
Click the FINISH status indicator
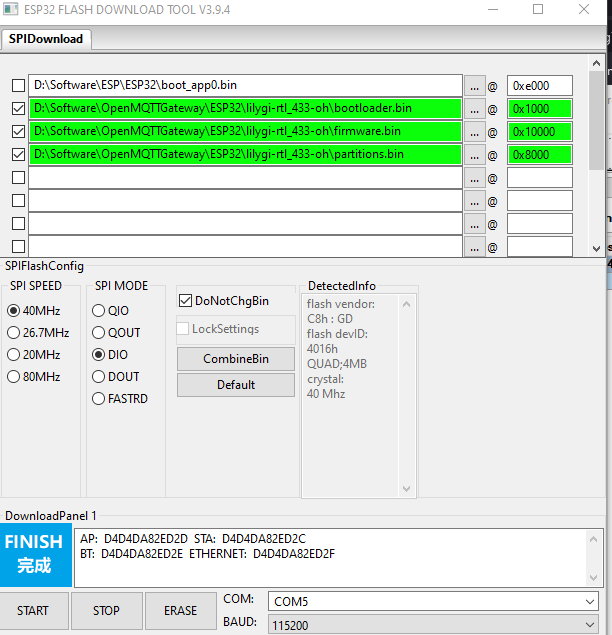pos(36,555)
